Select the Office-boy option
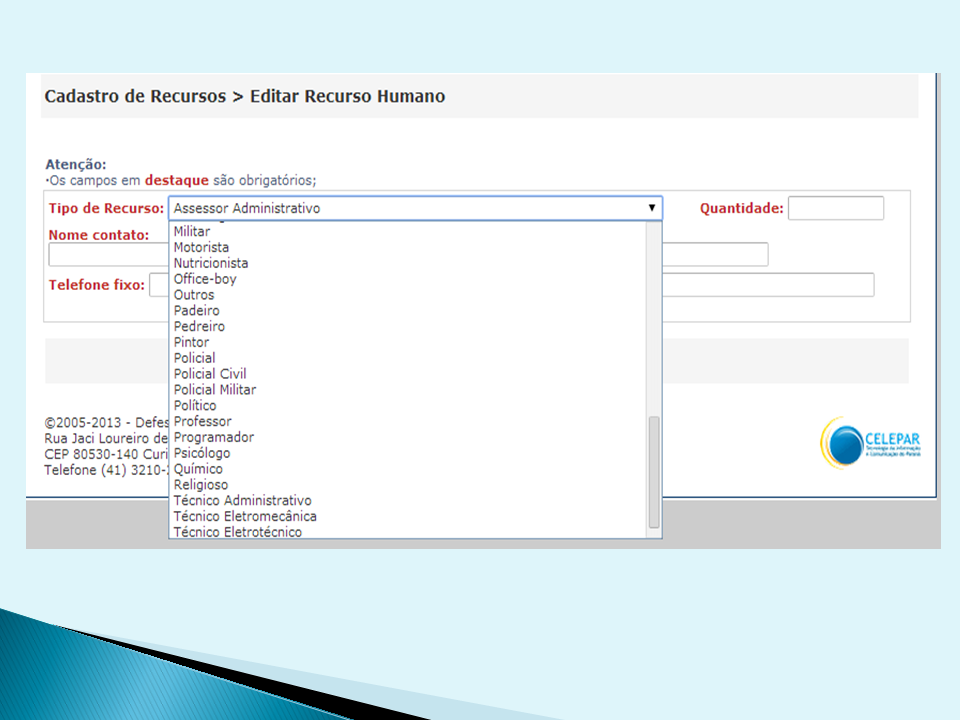The image size is (960, 720). [x=205, y=279]
